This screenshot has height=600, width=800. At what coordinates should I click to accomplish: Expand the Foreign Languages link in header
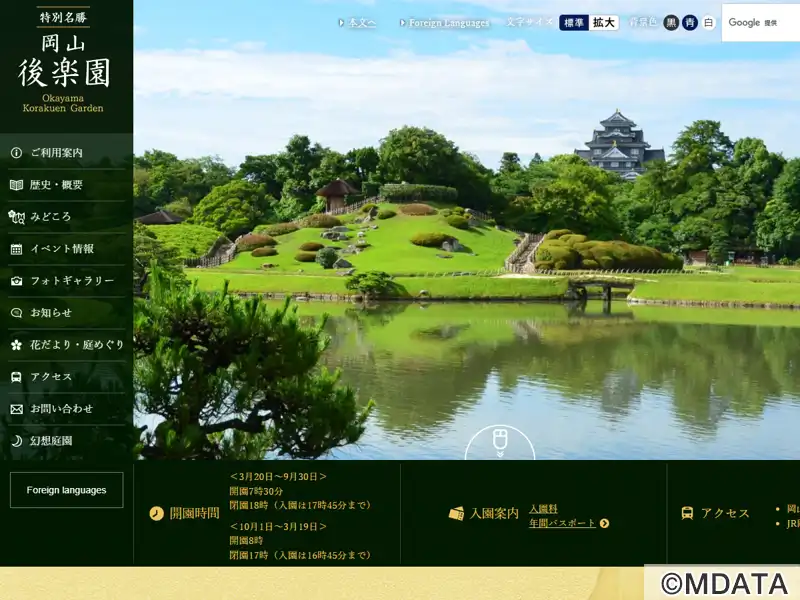[448, 23]
